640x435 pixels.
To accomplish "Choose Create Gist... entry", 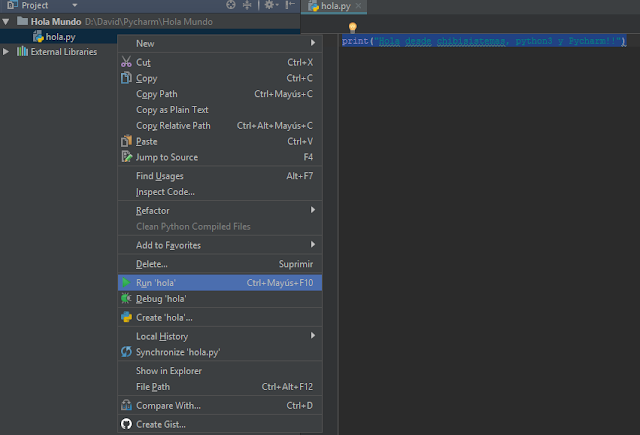I will click(220, 424).
